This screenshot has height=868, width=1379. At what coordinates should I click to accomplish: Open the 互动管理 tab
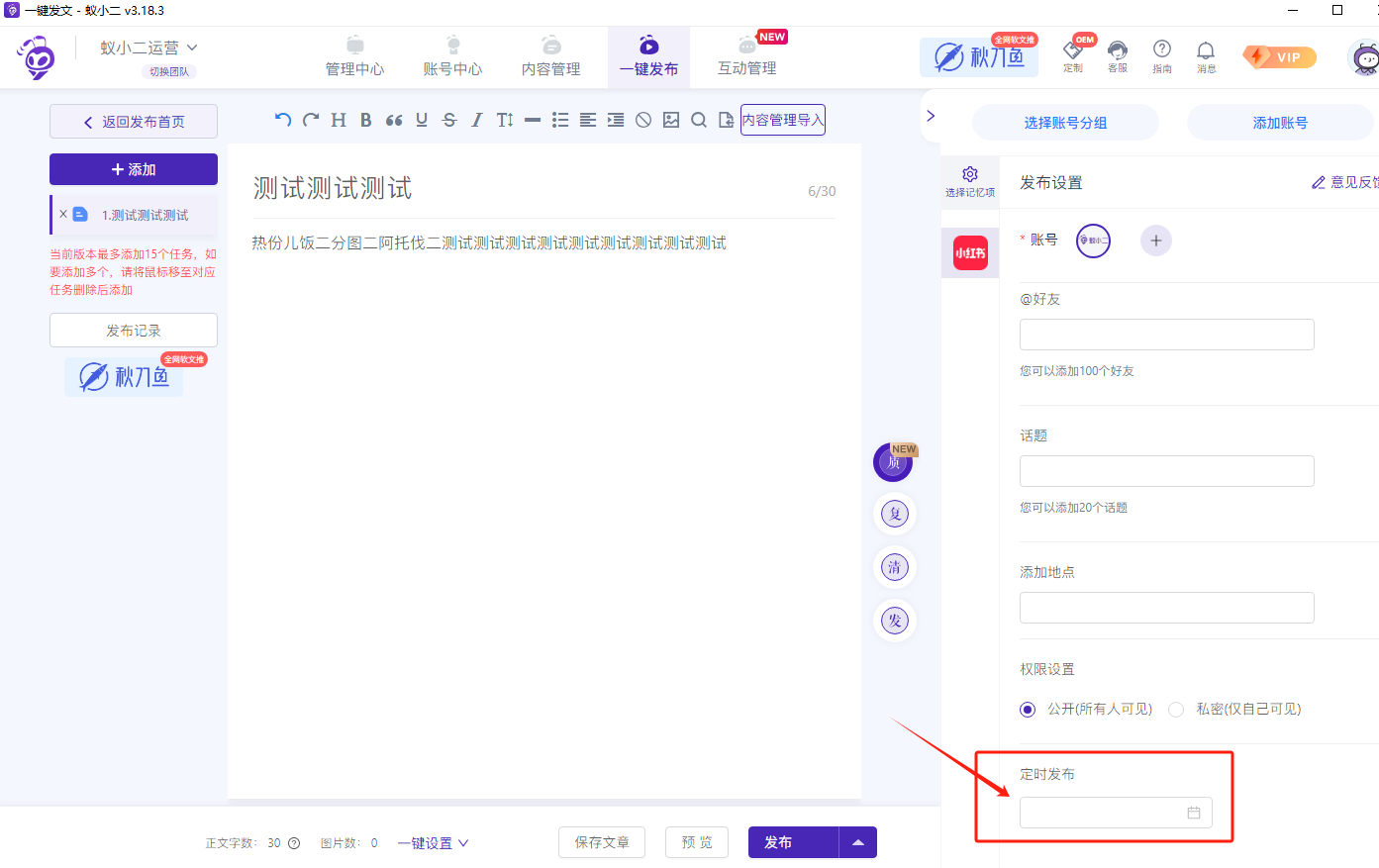[x=746, y=55]
